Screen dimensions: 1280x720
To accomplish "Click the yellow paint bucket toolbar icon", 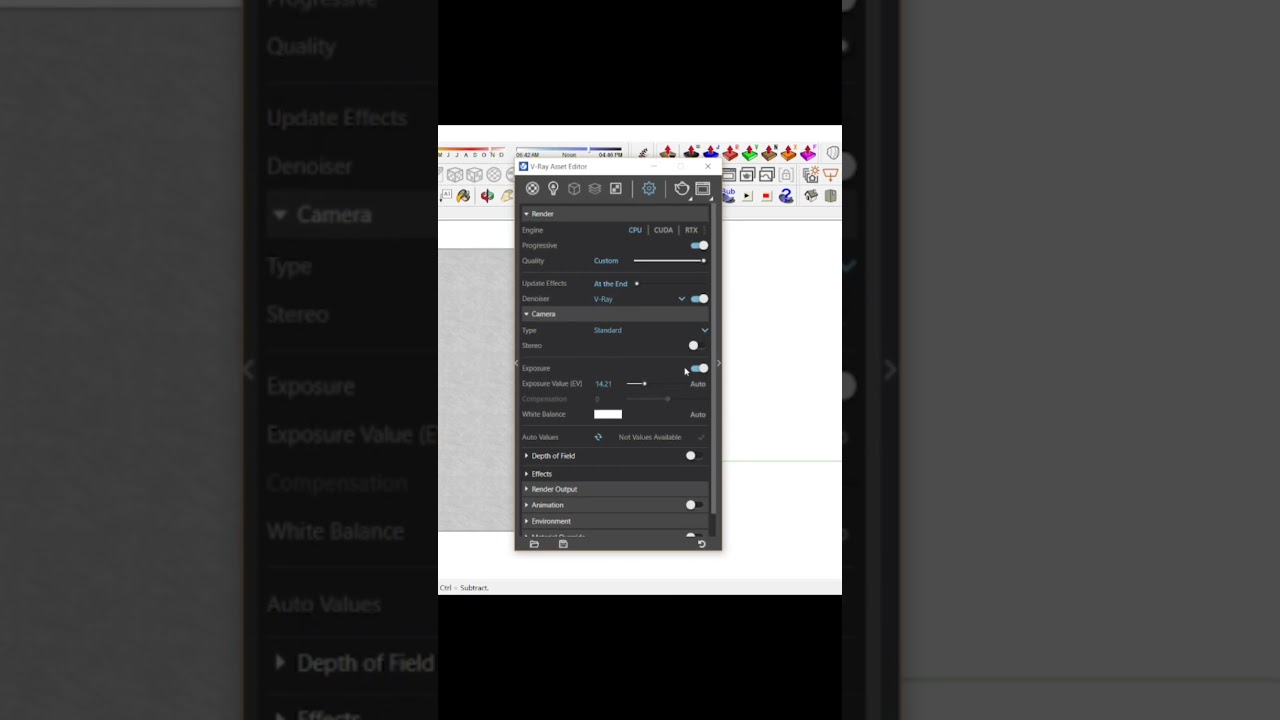I will [x=463, y=196].
